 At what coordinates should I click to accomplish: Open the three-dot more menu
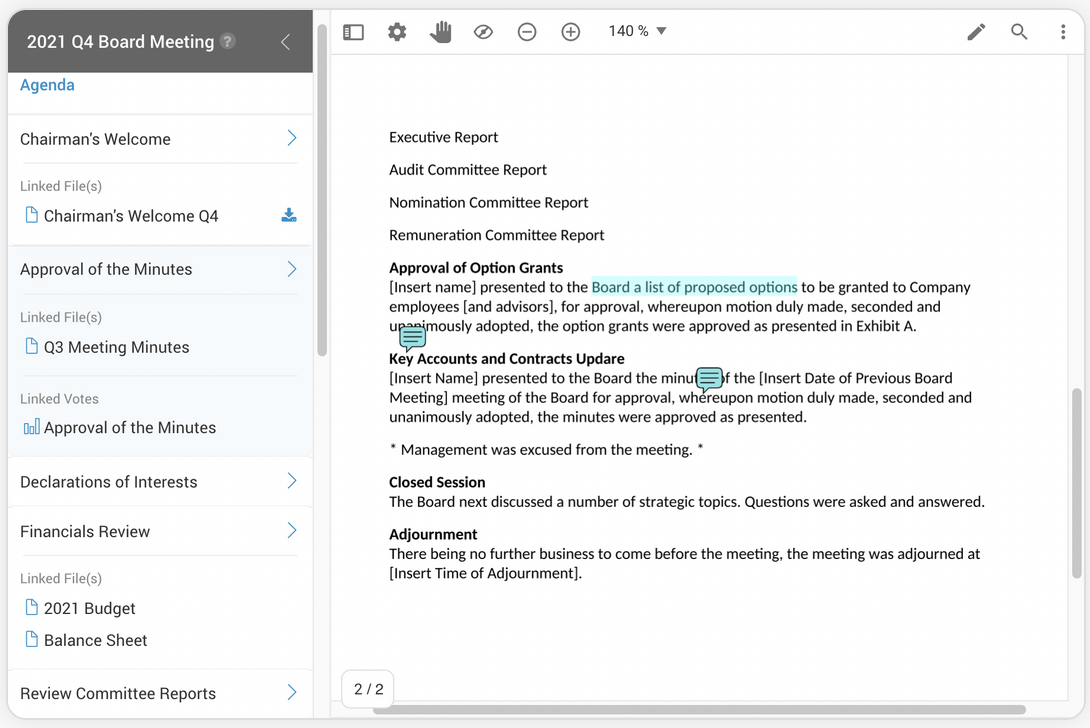[x=1063, y=32]
